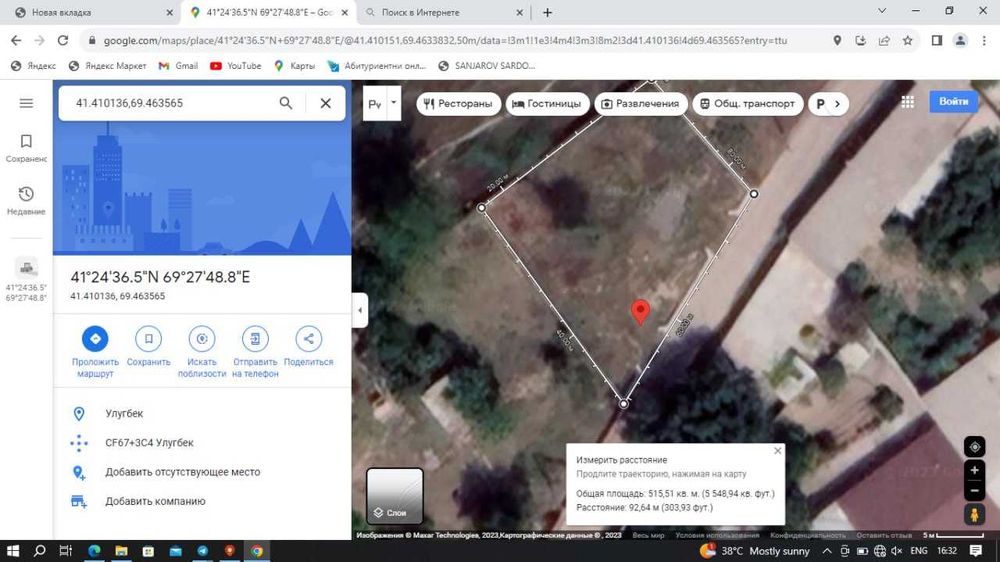Screen dimensions: 1000x562
Task: Open the language selector dropdown arrow
Action: (x=393, y=103)
